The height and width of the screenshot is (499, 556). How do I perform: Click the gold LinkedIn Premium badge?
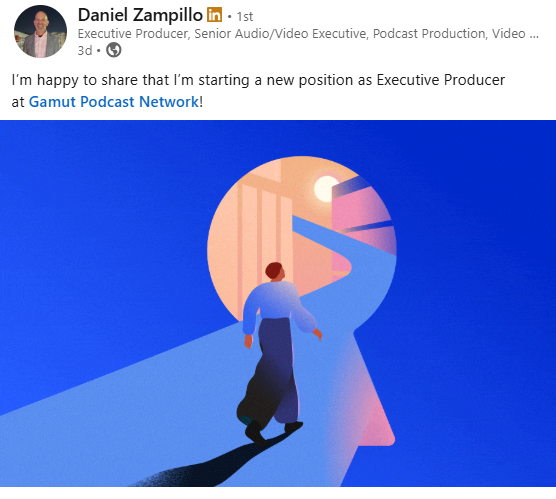tap(215, 15)
